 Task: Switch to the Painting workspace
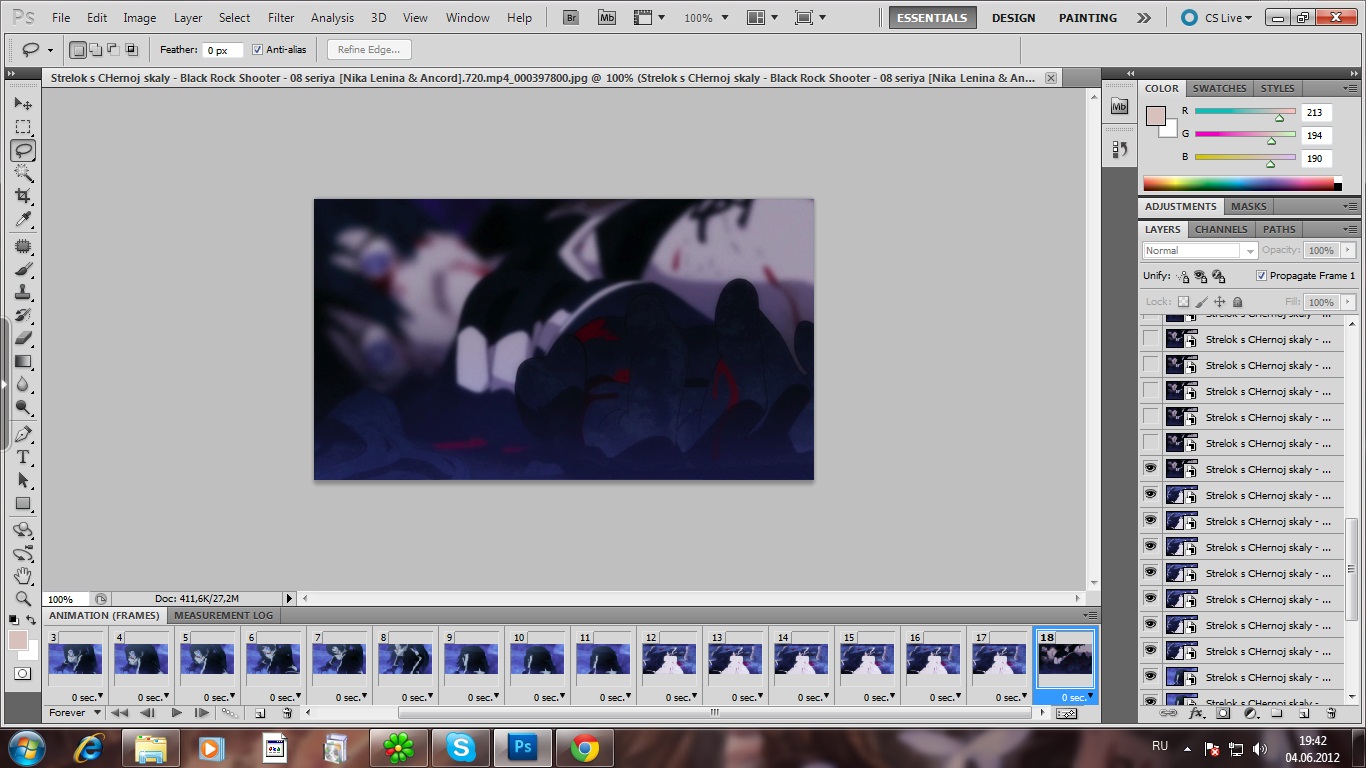[1088, 18]
